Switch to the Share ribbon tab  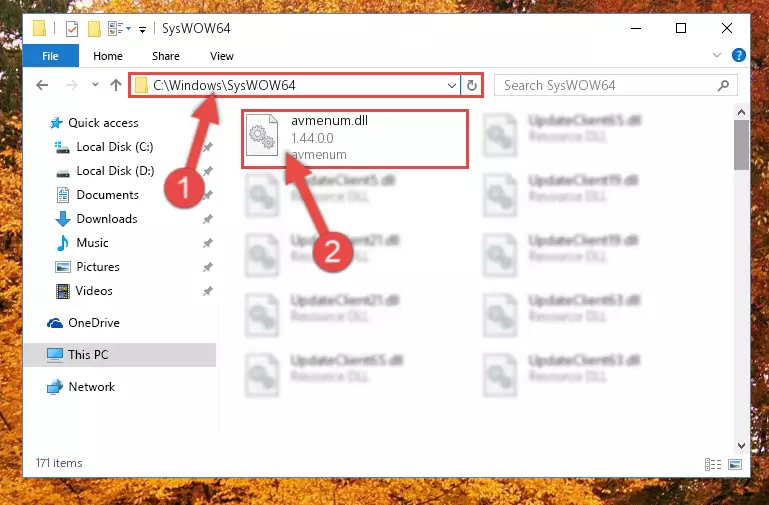[x=166, y=56]
